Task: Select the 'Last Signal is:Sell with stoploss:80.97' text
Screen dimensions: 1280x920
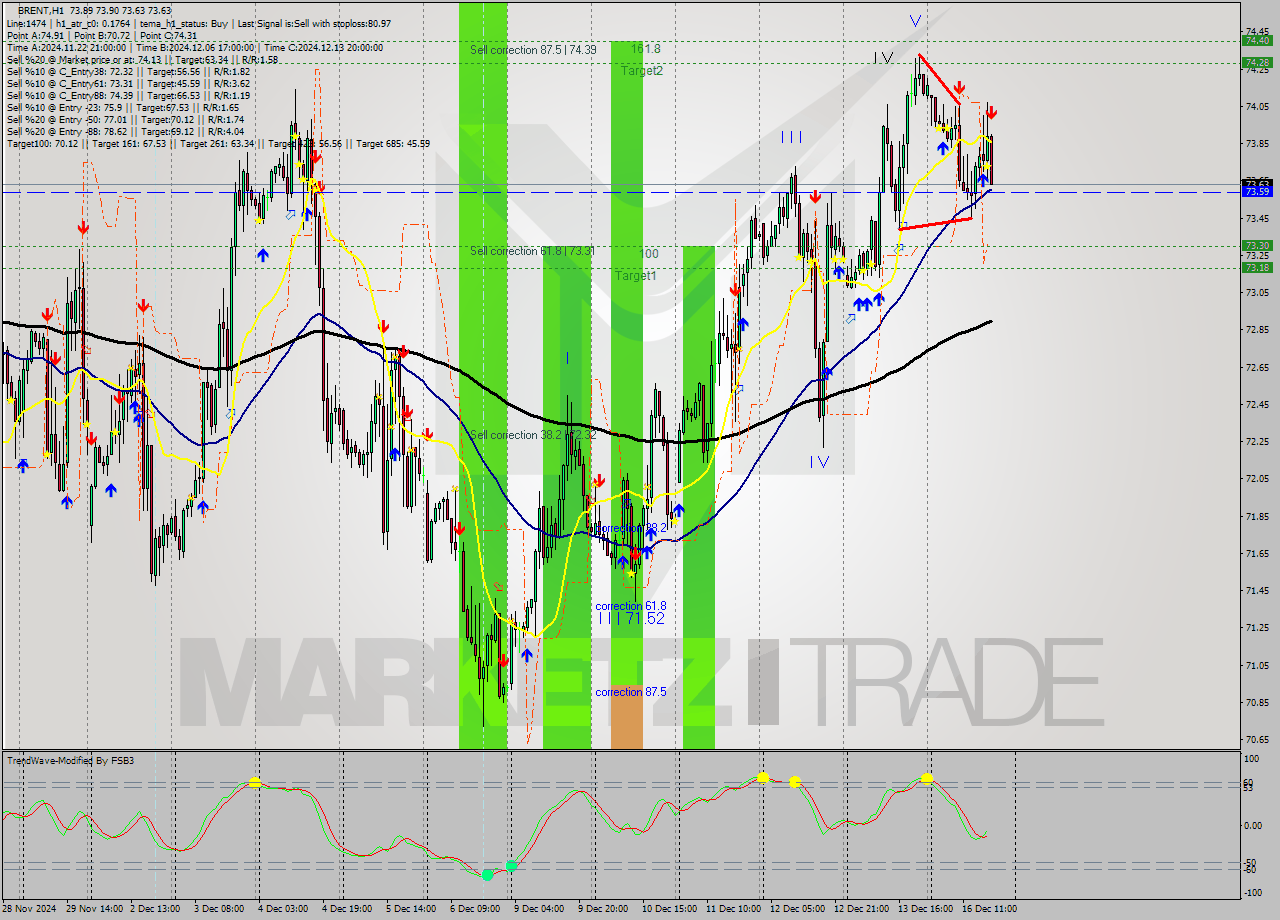Action: (x=314, y=23)
